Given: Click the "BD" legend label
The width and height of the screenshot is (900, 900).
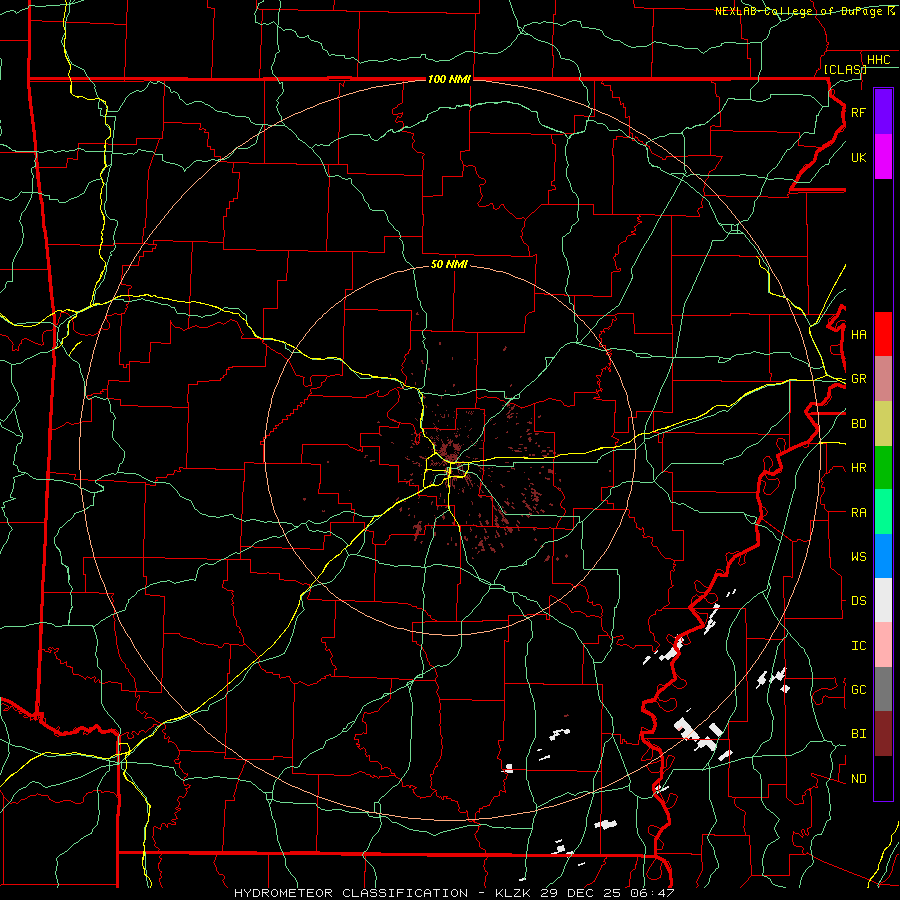Looking at the screenshot, I should tap(858, 424).
